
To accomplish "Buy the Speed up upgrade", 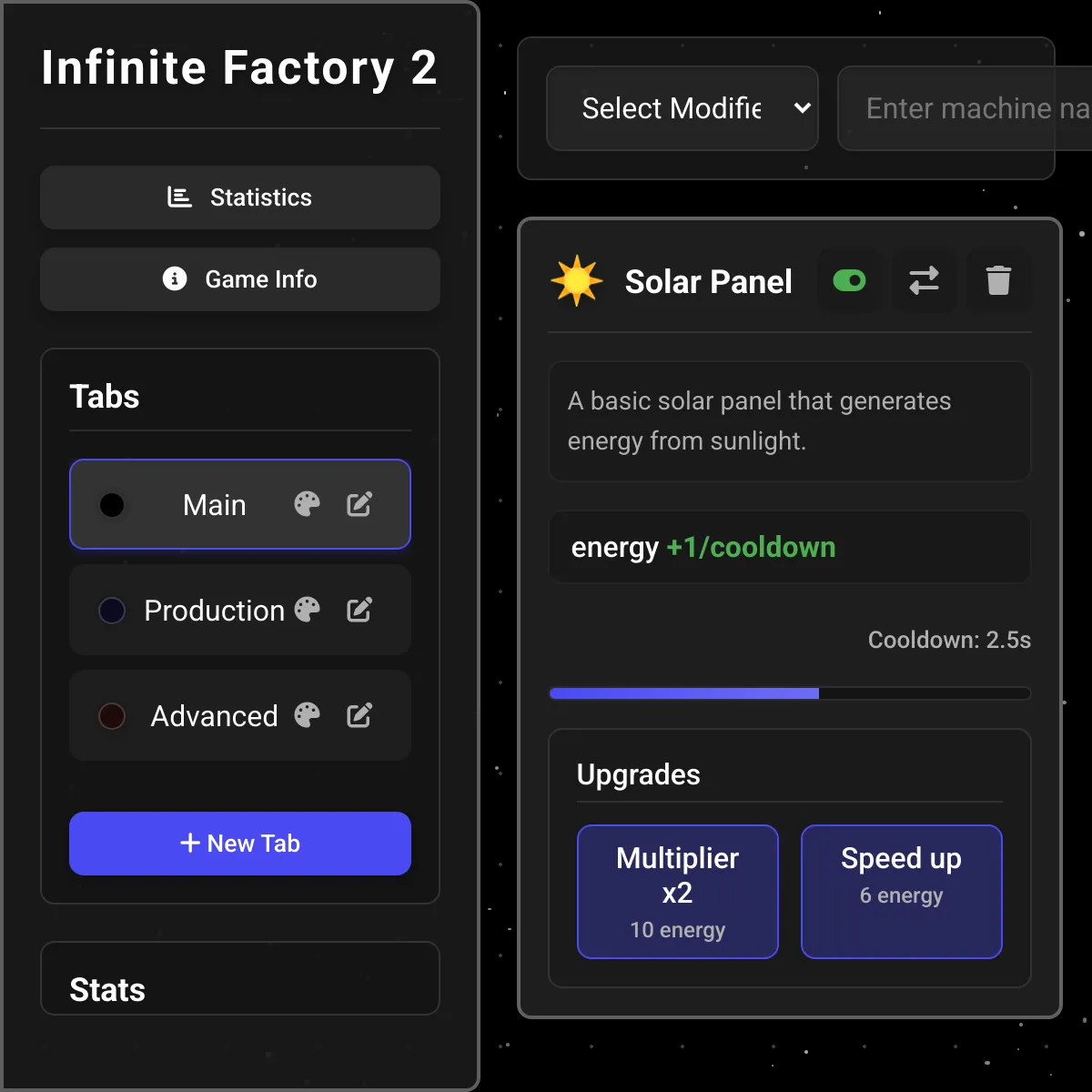I will click(x=902, y=892).
